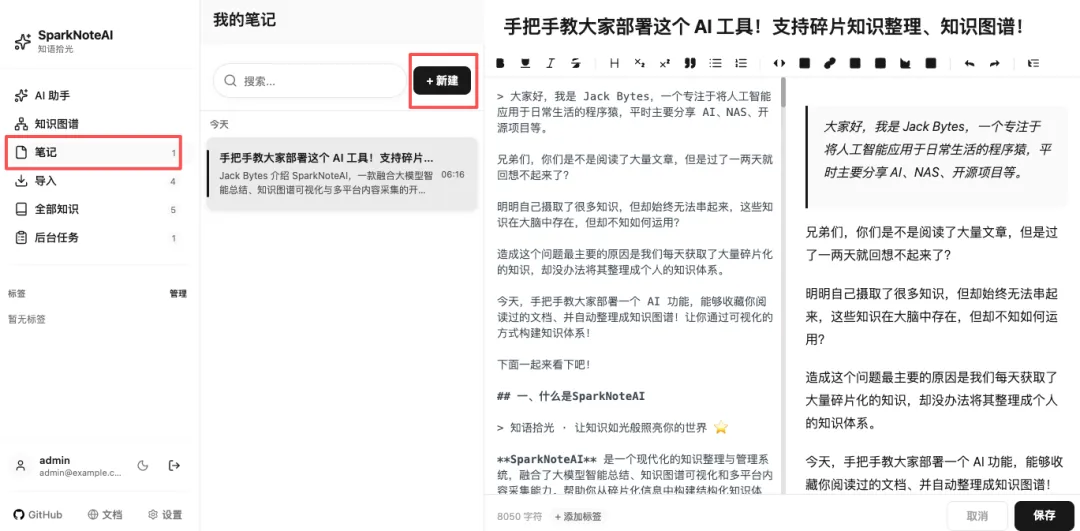Click + 添加标签 below the editor

[x=578, y=516]
